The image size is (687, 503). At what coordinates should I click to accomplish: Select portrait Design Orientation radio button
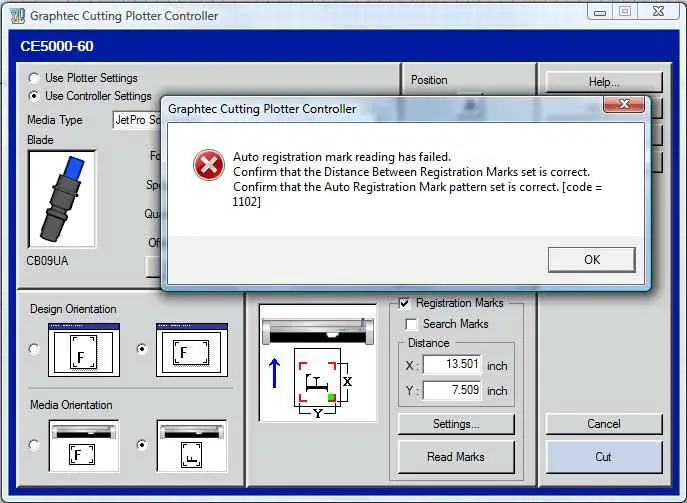click(x=34, y=349)
